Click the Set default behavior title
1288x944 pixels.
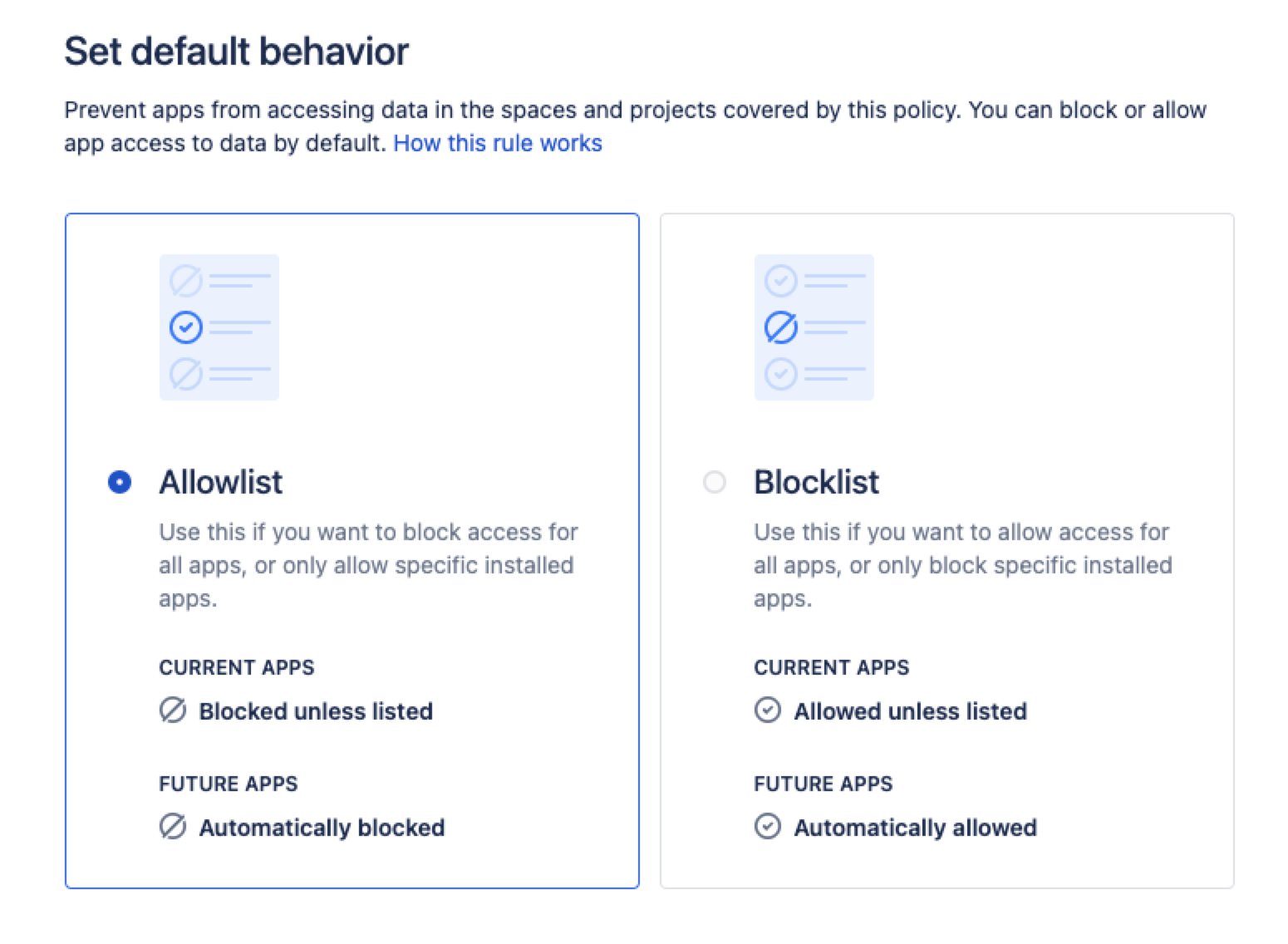(x=237, y=50)
